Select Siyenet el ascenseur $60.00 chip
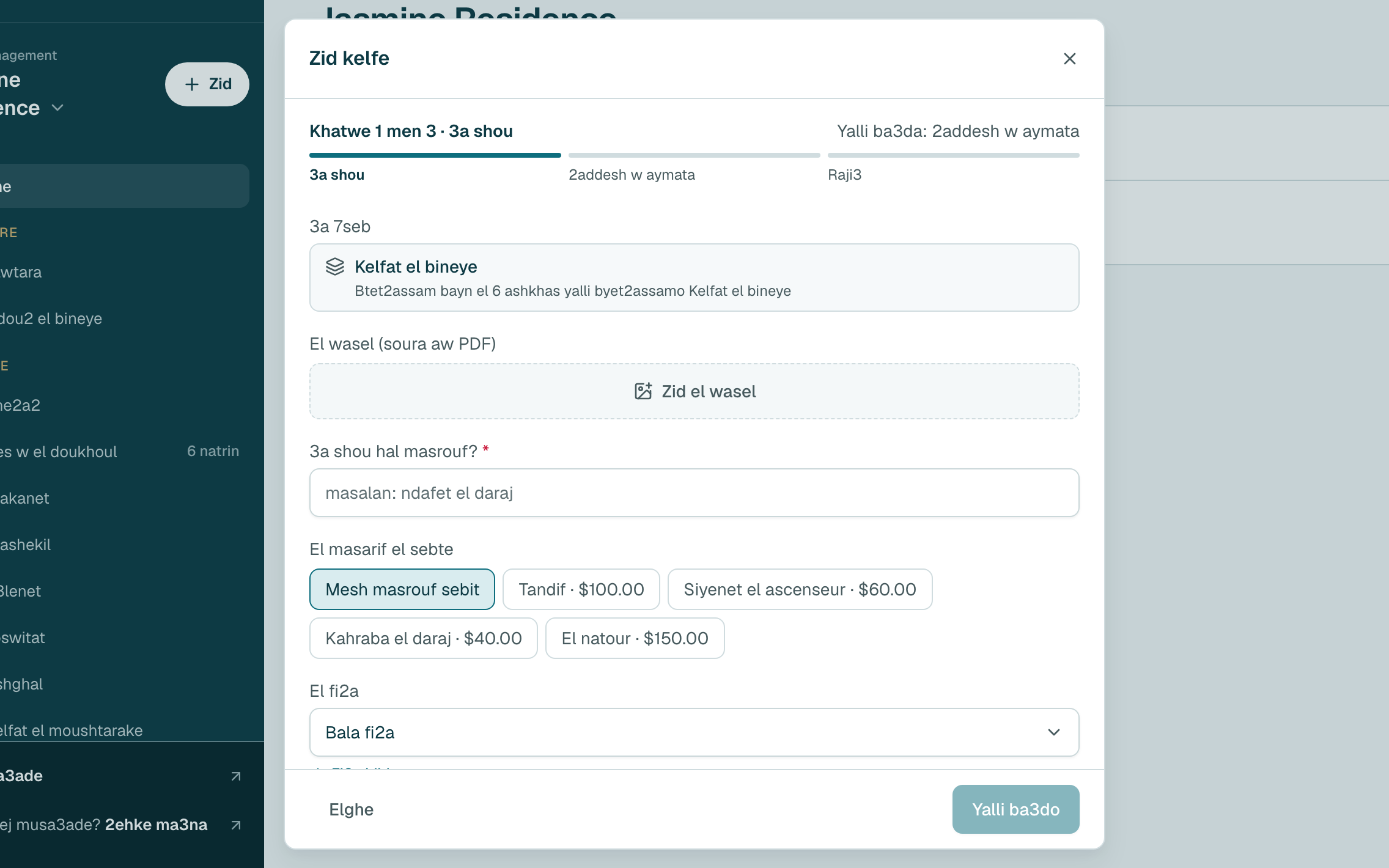Screen dimensions: 1389x868 (800, 589)
